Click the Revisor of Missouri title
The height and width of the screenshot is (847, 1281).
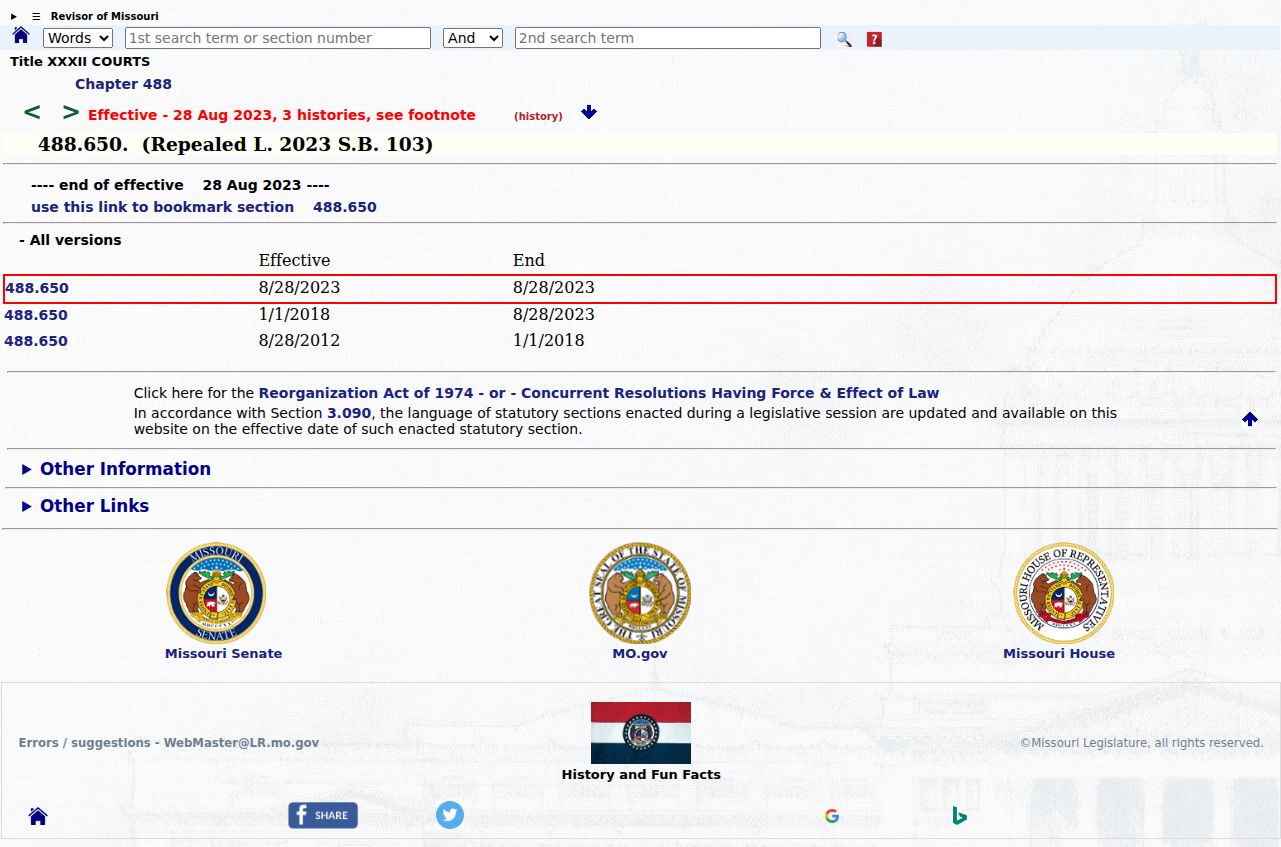click(x=105, y=16)
